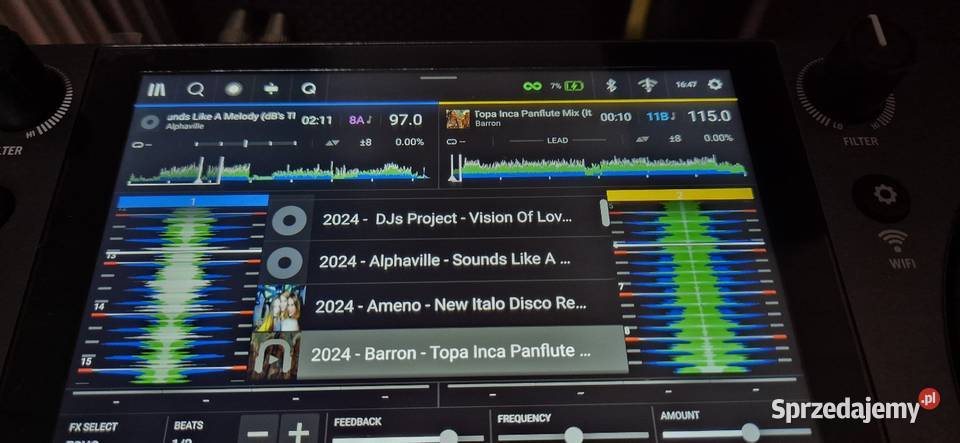960x443 pixels.
Task: Tap deck 2 loop icon
Action: point(457,141)
